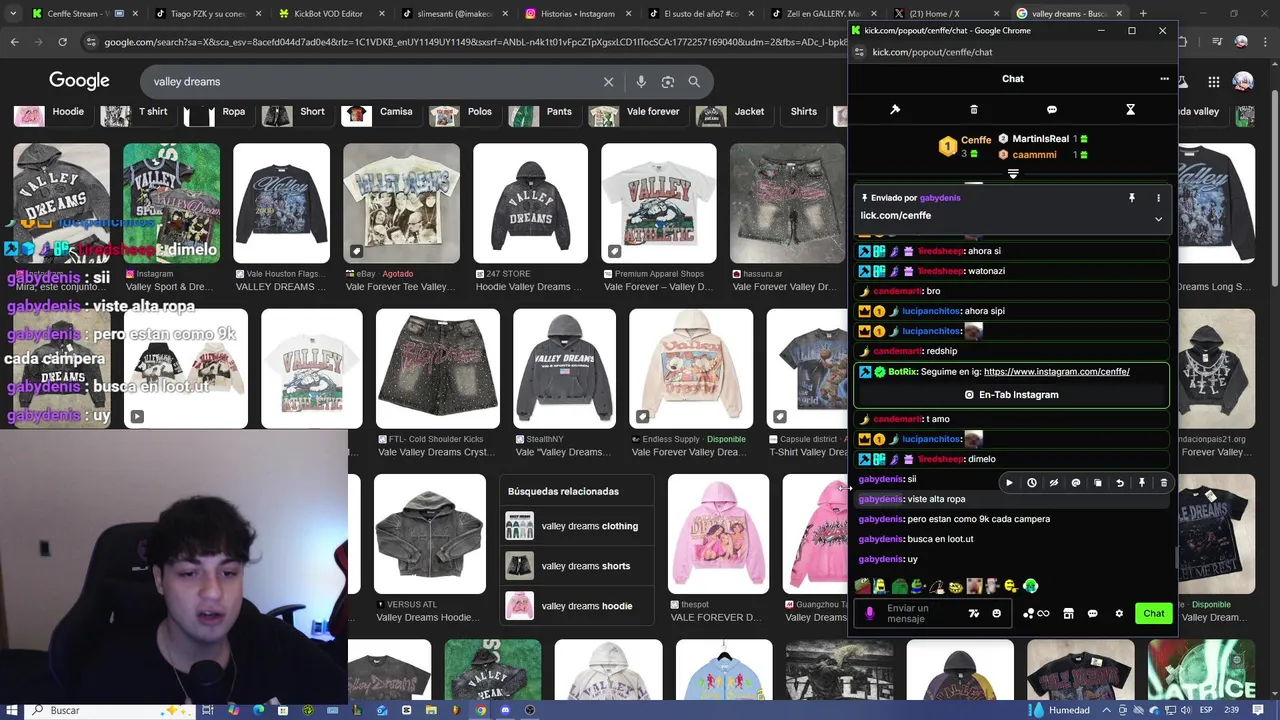
Task: Click the En-Tab Instagram button
Action: tap(1011, 394)
